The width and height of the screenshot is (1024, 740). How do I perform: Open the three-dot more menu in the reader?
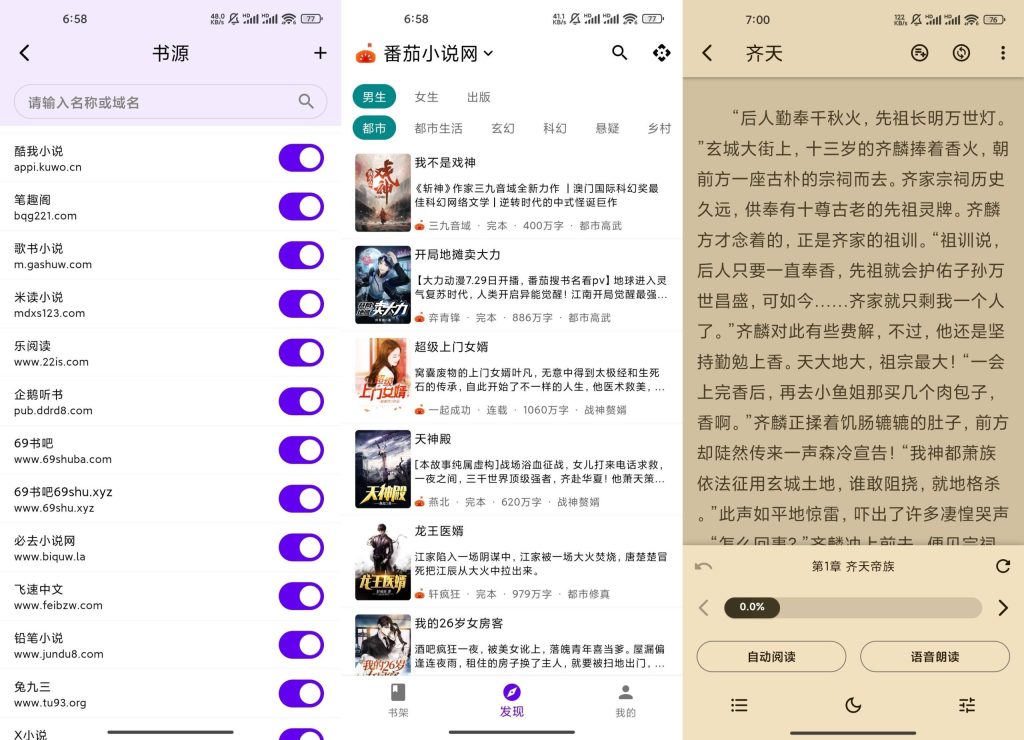coord(1003,53)
